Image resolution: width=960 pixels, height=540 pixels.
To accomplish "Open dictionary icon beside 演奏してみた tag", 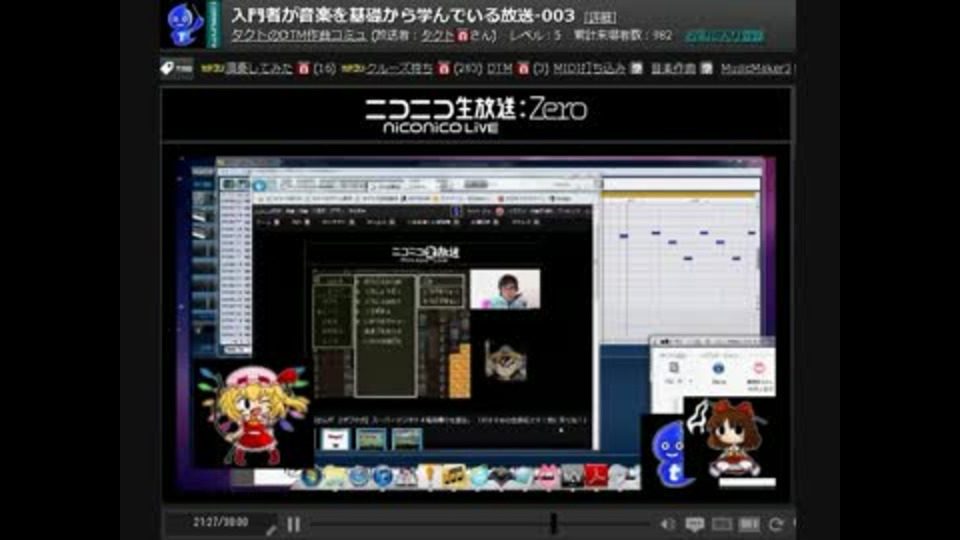I will point(303,69).
